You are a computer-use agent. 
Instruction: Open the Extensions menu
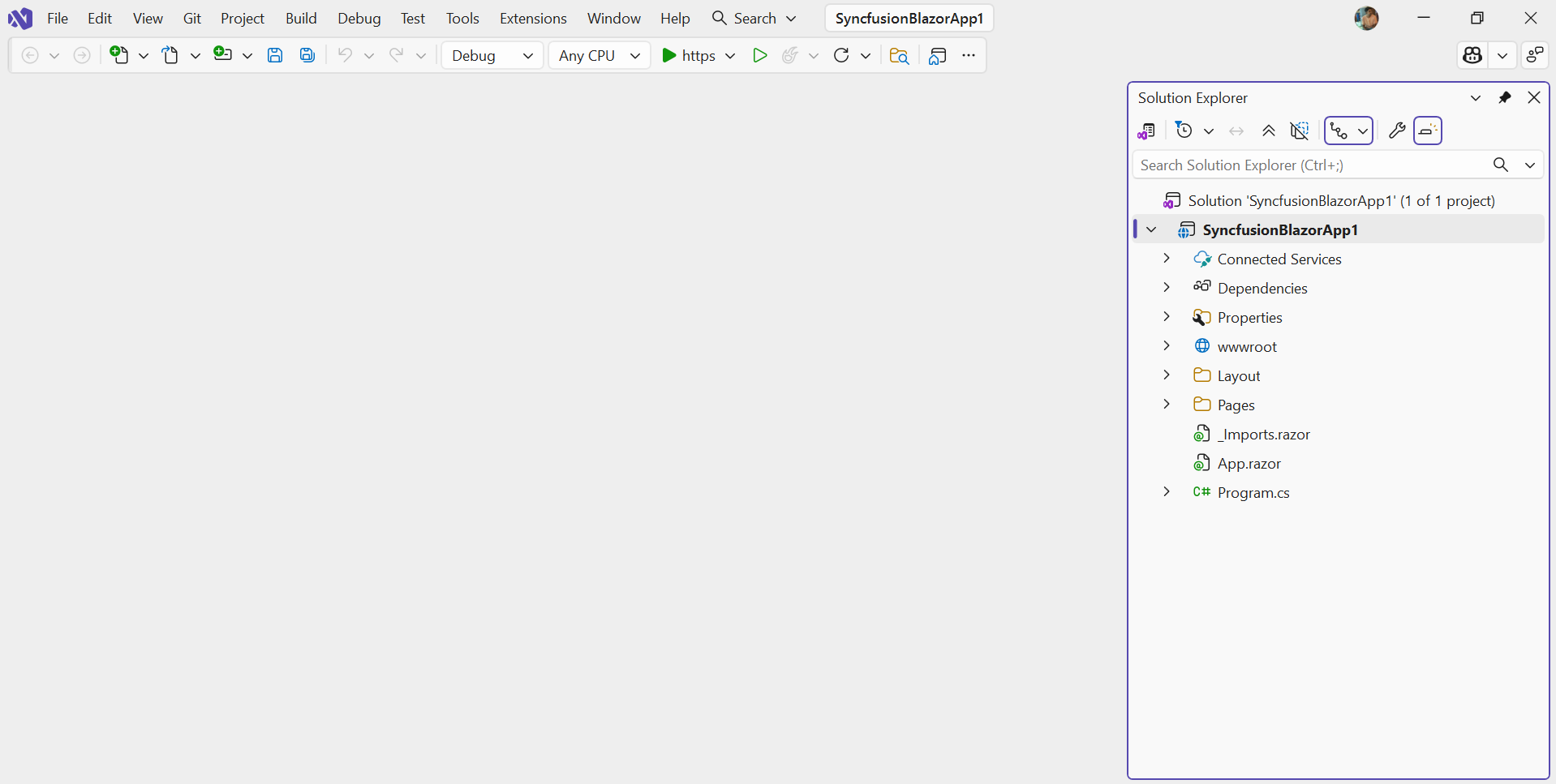(x=533, y=18)
